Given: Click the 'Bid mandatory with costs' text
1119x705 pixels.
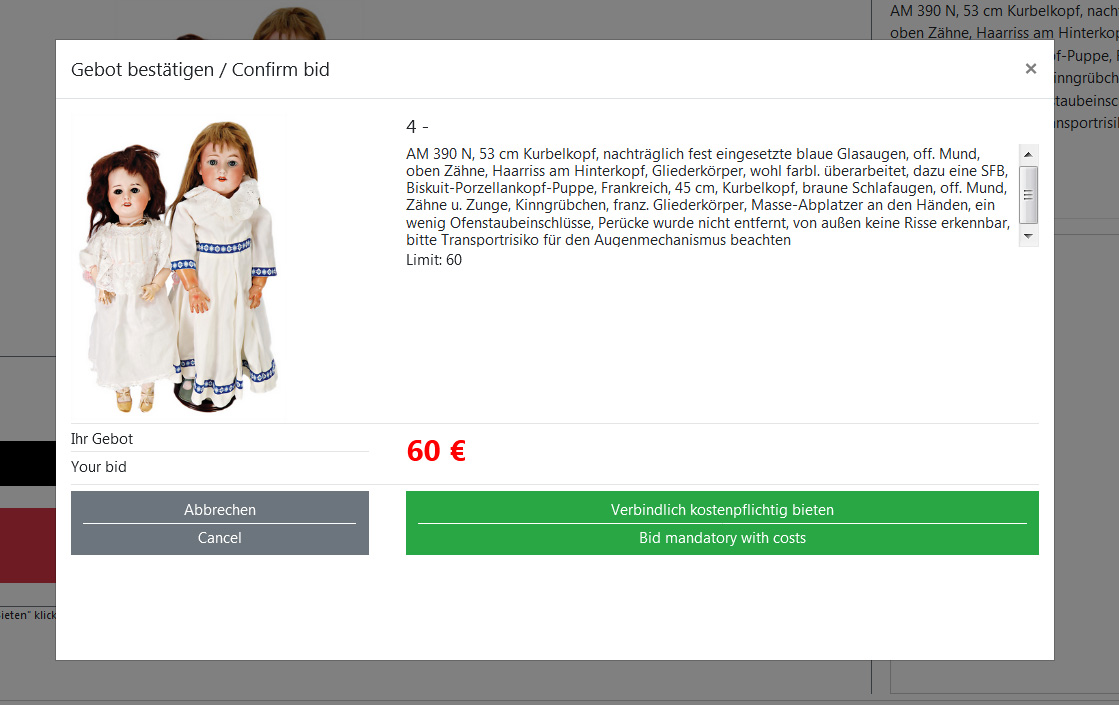Looking at the screenshot, I should tap(722, 538).
